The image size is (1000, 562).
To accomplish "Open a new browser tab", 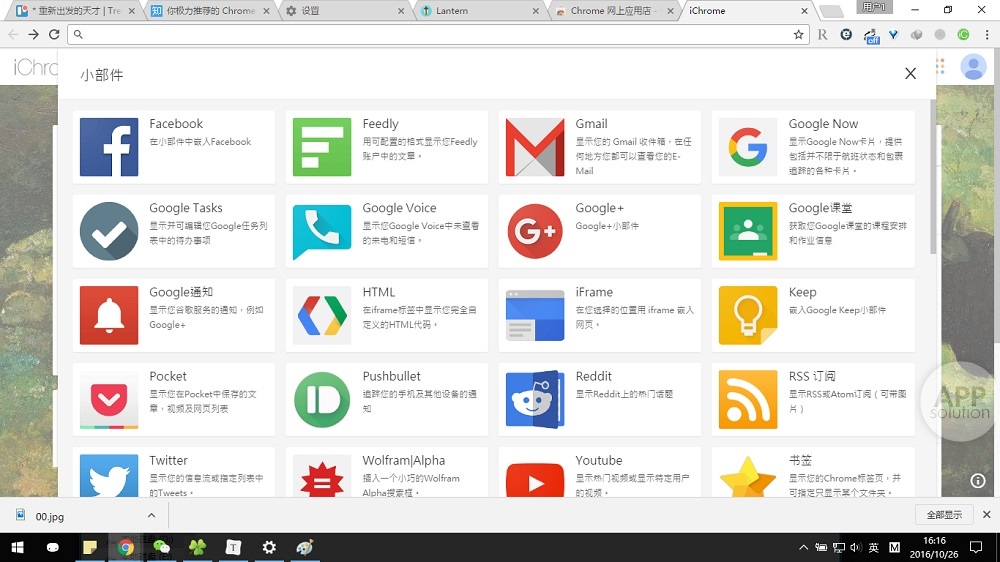I will pyautogui.click(x=831, y=11).
